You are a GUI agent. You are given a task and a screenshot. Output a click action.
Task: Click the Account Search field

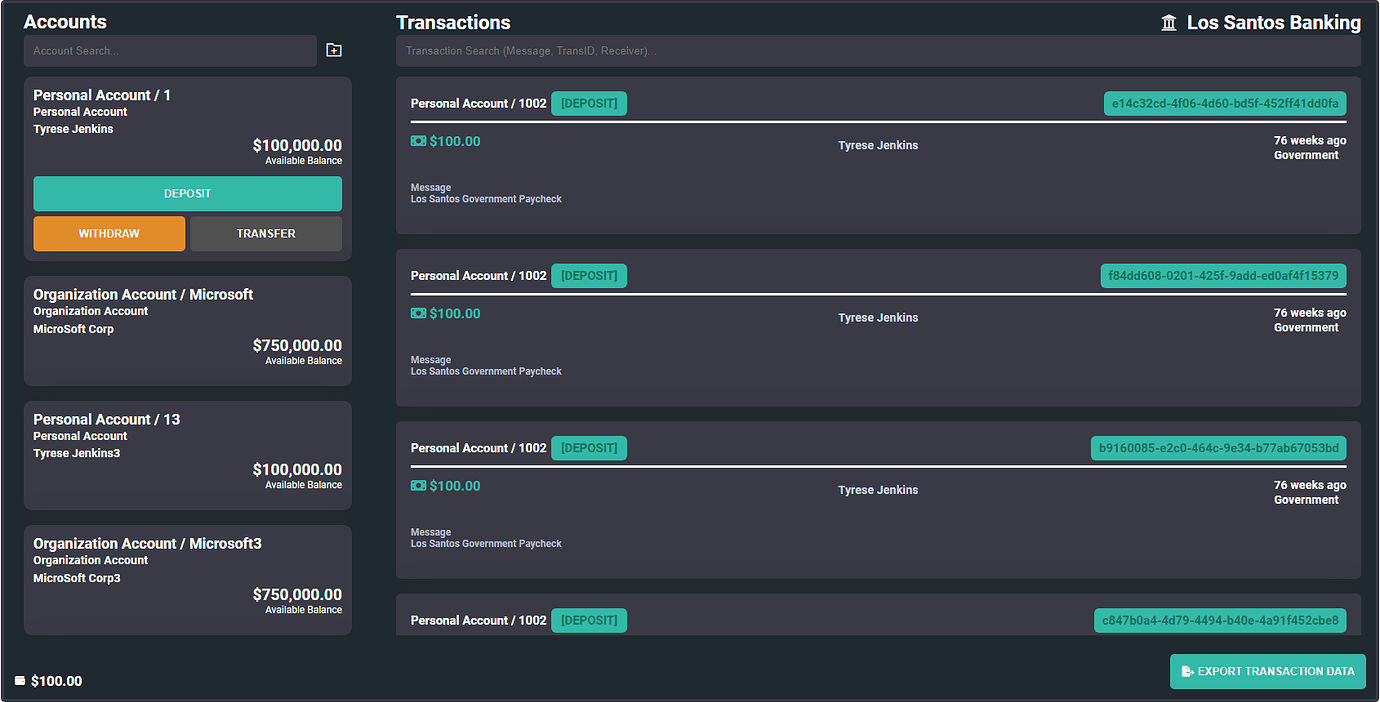click(x=170, y=49)
